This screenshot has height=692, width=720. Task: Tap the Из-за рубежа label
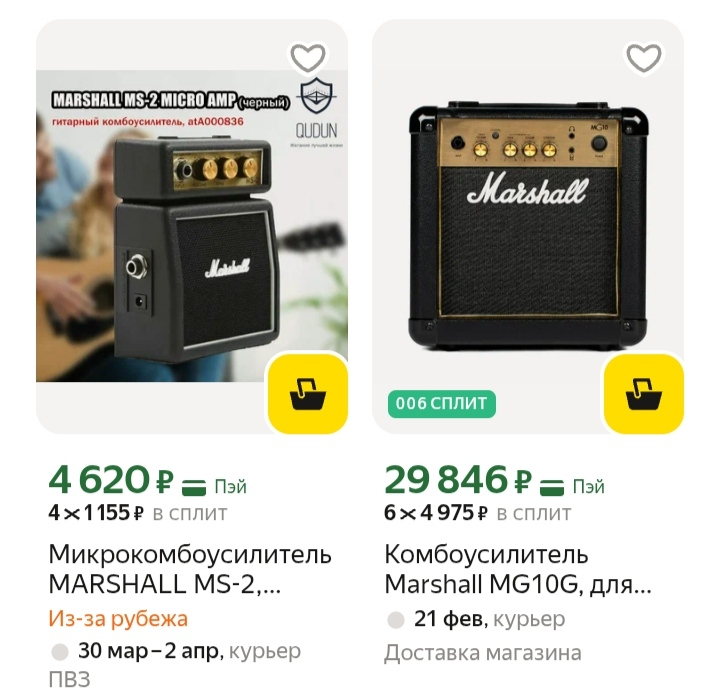pyautogui.click(x=118, y=619)
